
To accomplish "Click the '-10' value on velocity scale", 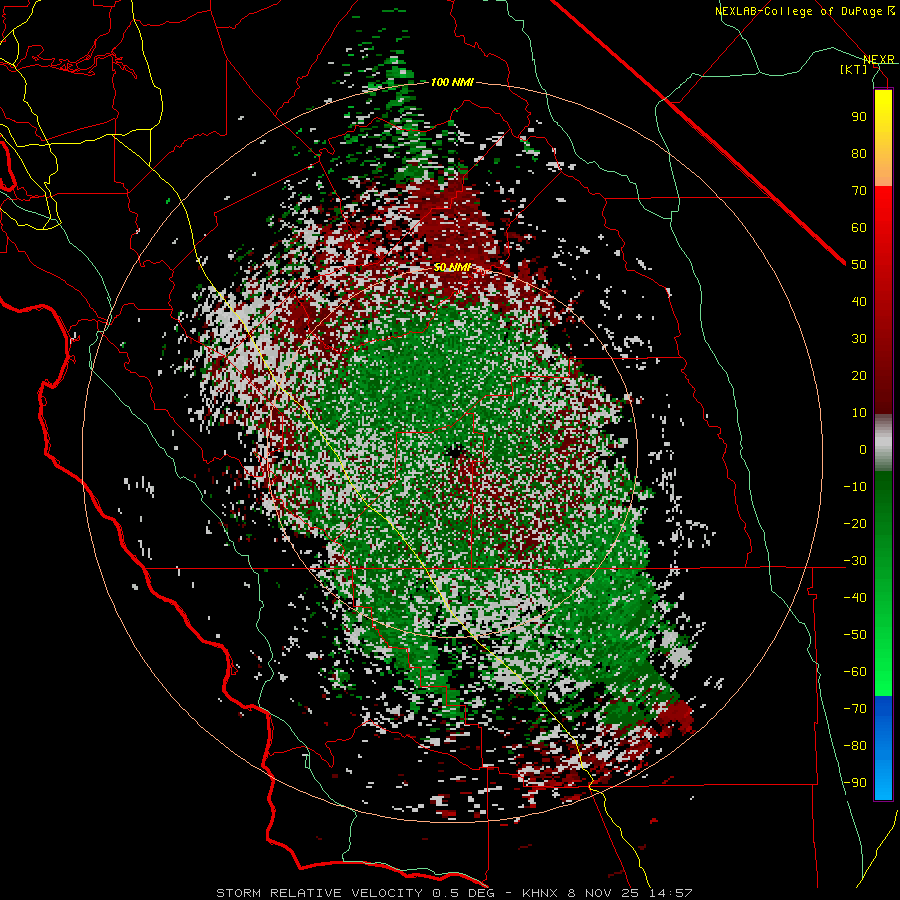I will (x=855, y=487).
